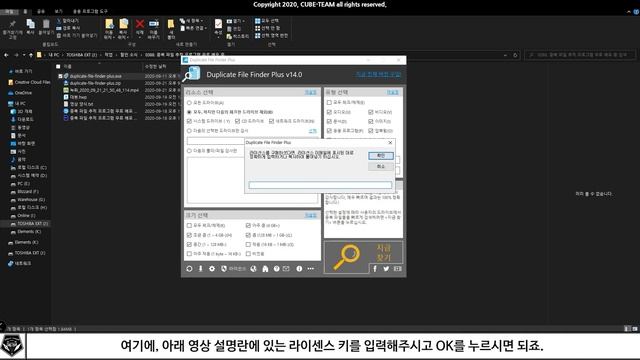Select the scan folders/files only radio button
Image resolution: width=640 pixels, height=360 pixels.
(189, 151)
